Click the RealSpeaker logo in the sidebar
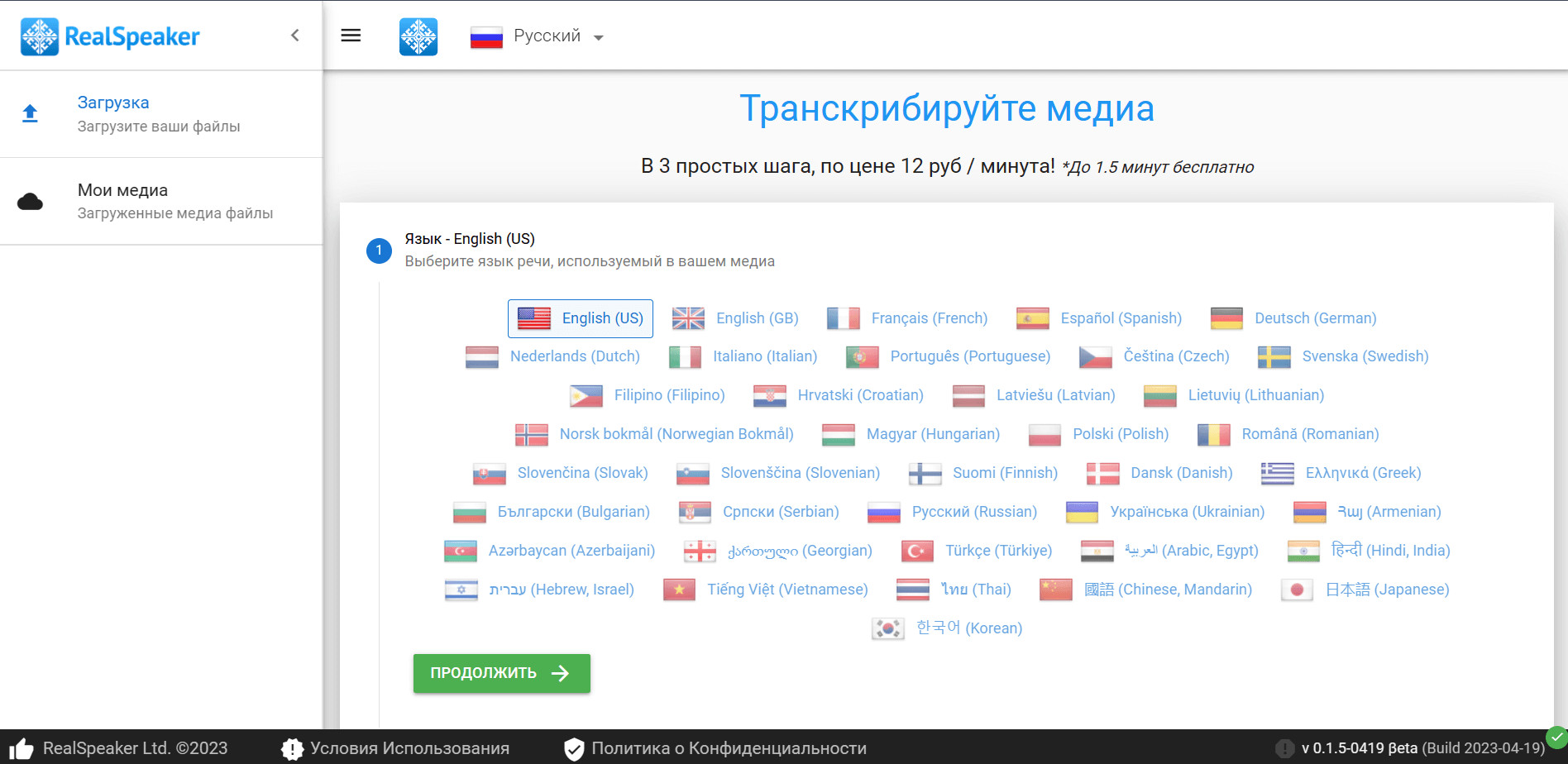 click(111, 36)
